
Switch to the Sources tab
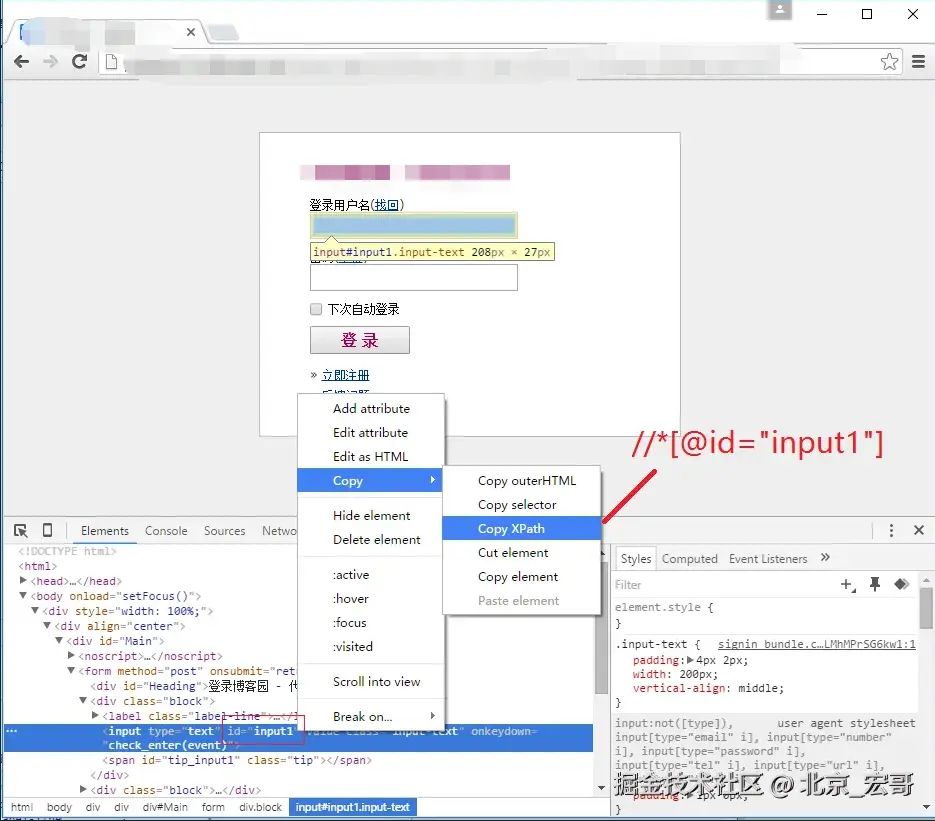point(224,531)
